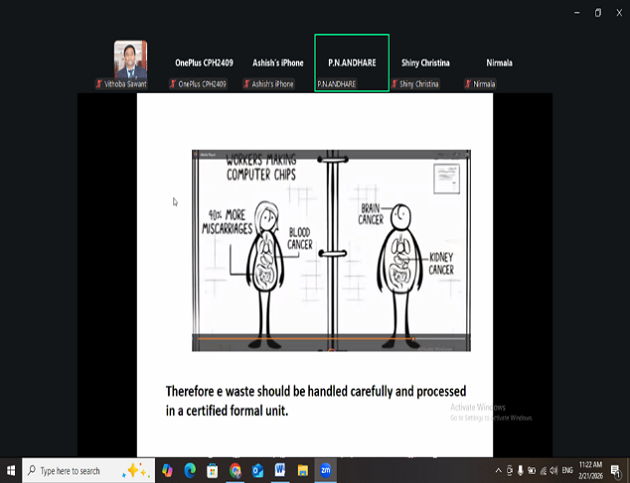The height and width of the screenshot is (483, 630).
Task: Click the Shiny Christina participant tile
Action: click(425, 62)
